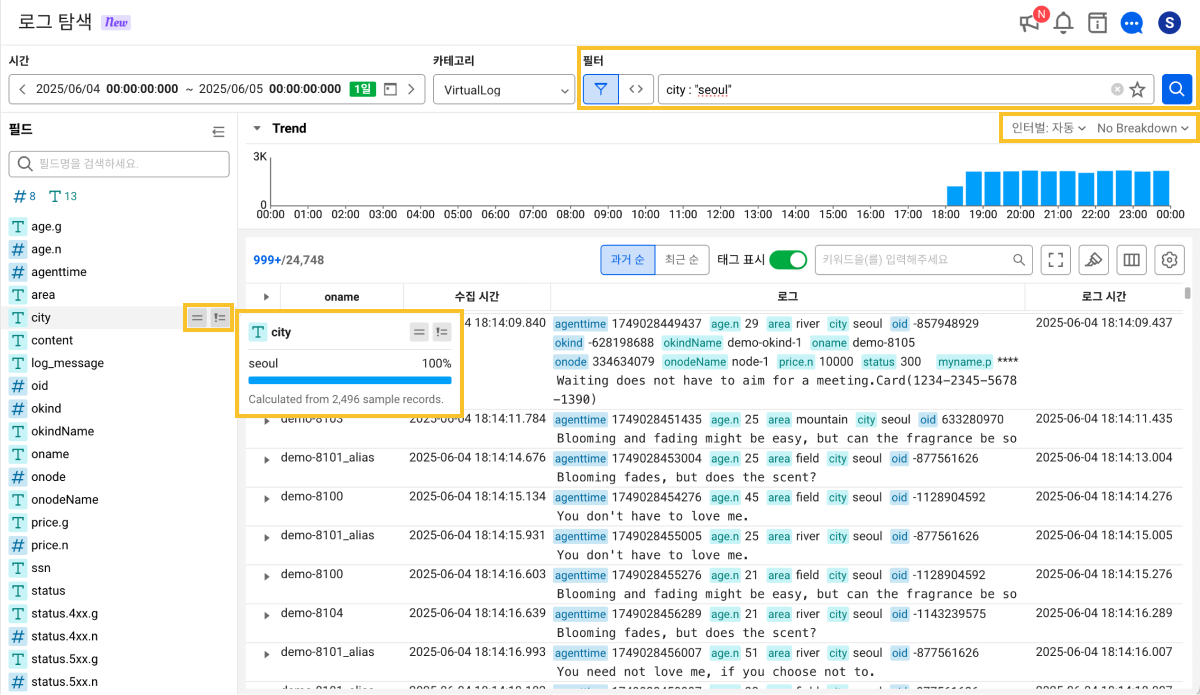1200x695 pixels.
Task: Filter fields by text type 13
Action: click(63, 196)
